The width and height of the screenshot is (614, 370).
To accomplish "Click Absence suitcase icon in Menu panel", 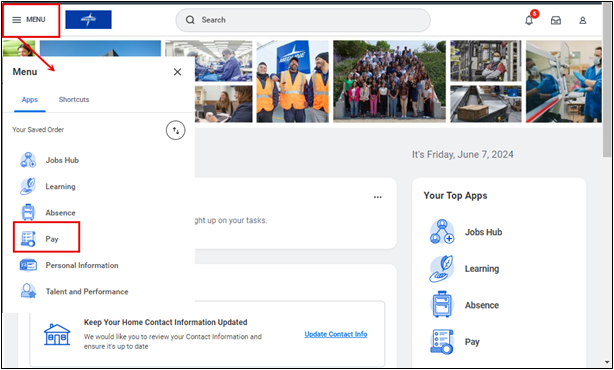I will [x=28, y=213].
